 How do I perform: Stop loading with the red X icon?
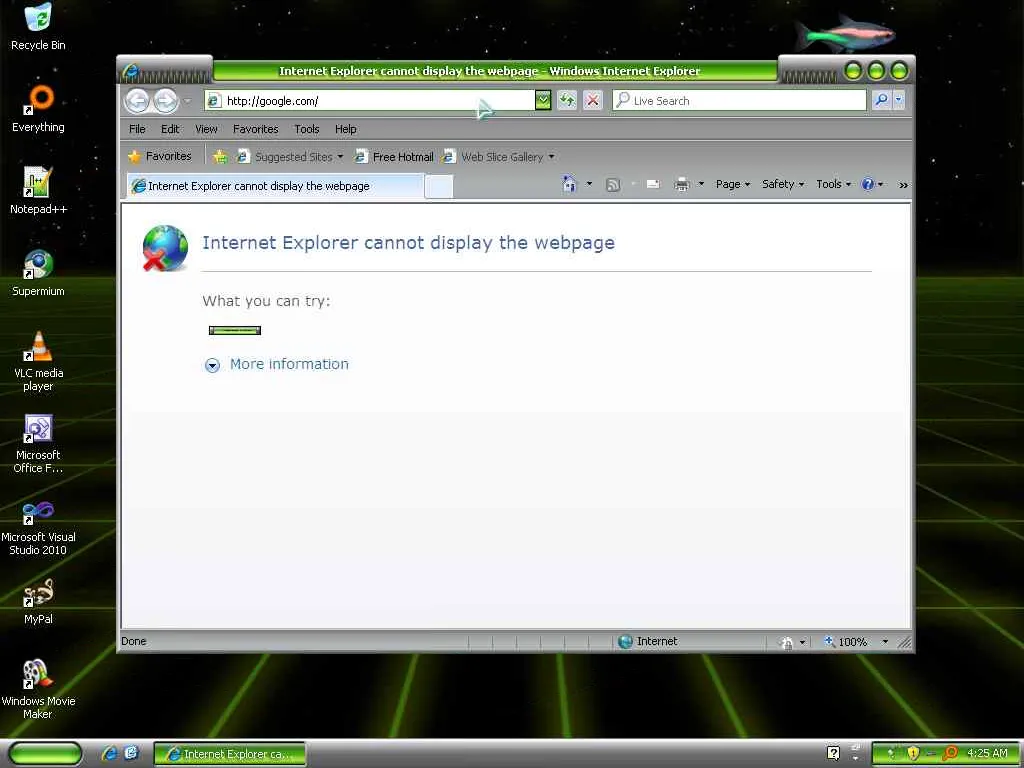[592, 101]
